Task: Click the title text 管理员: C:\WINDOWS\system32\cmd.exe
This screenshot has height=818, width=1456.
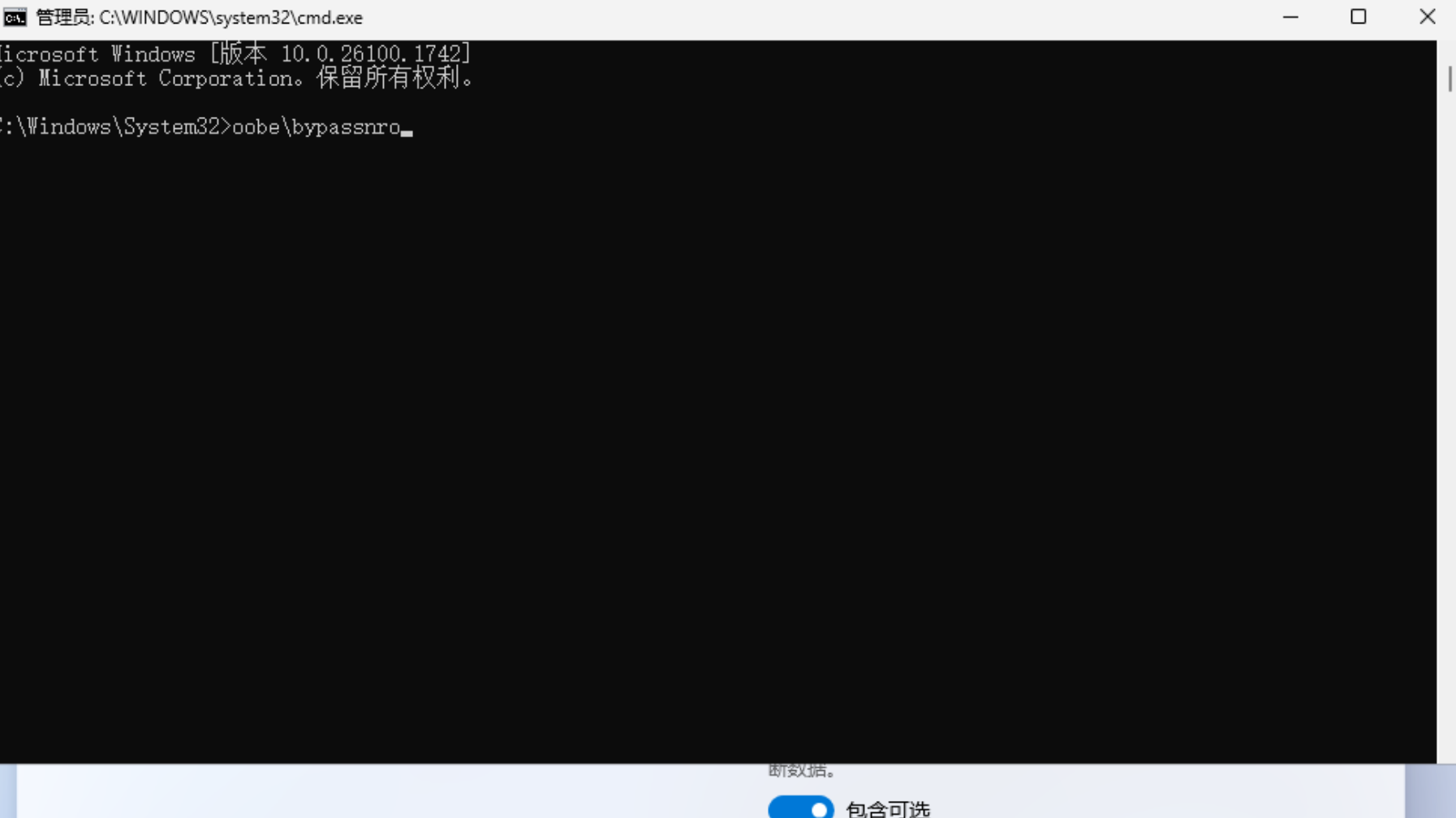Action: [199, 18]
